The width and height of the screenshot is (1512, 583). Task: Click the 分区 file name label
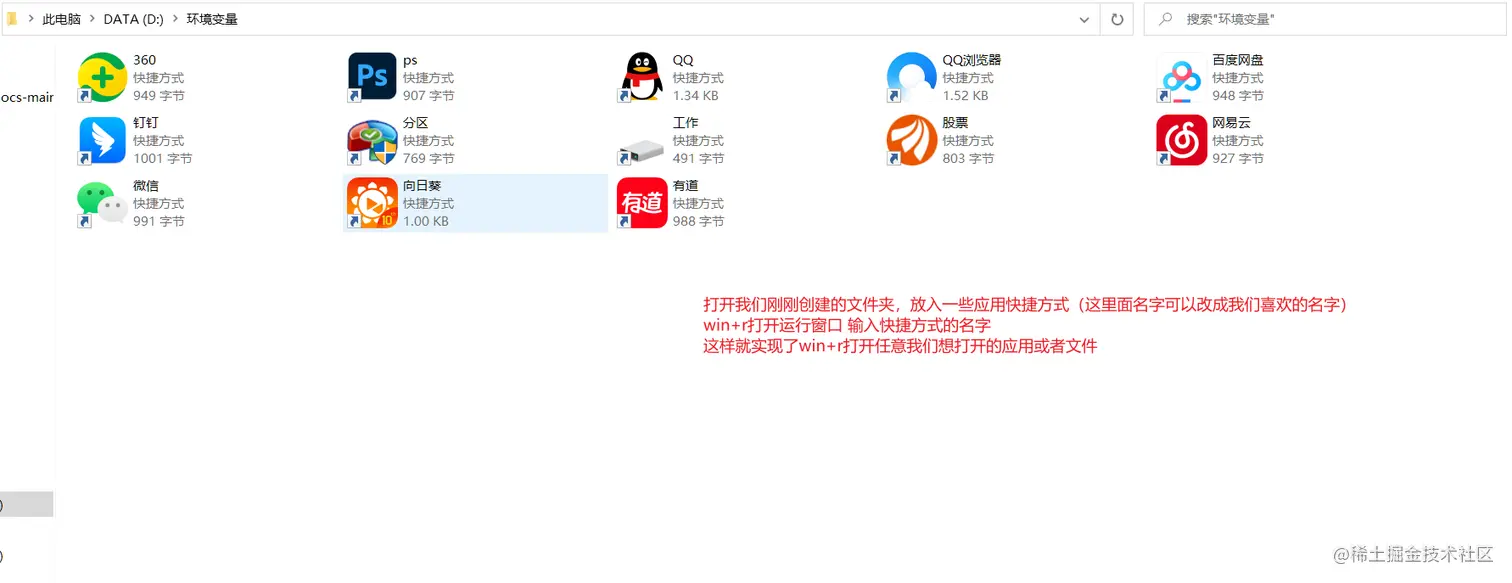(416, 123)
